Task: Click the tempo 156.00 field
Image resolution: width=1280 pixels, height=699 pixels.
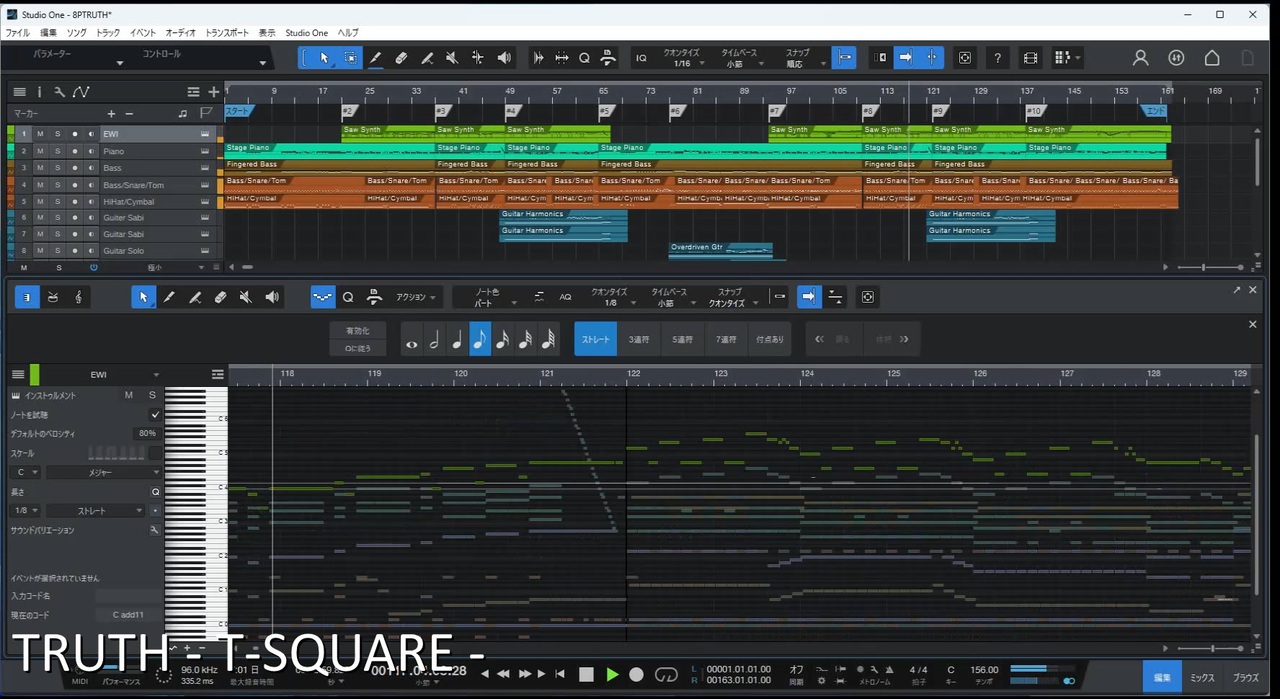Action: pyautogui.click(x=984, y=670)
